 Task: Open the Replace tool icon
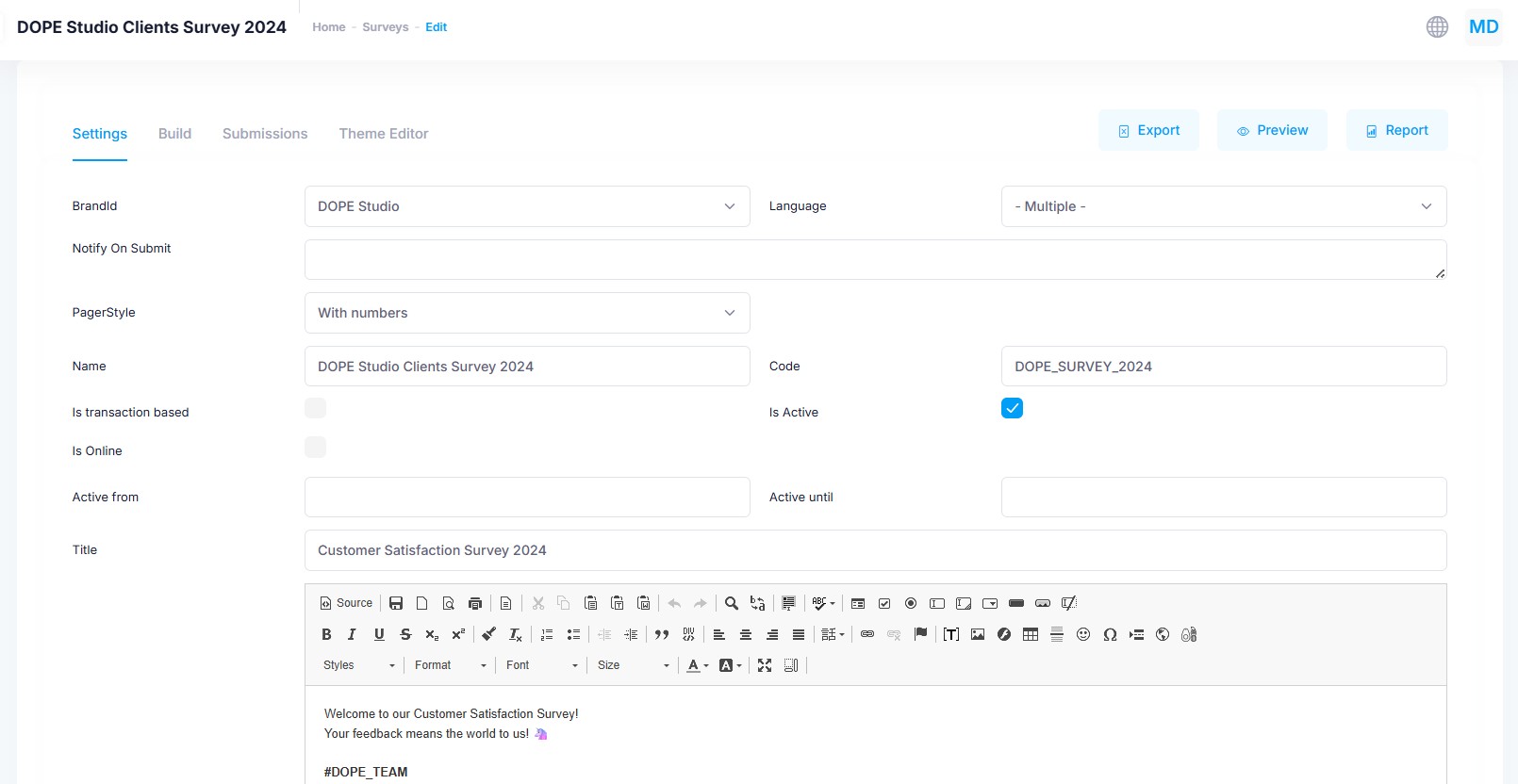tap(758, 603)
